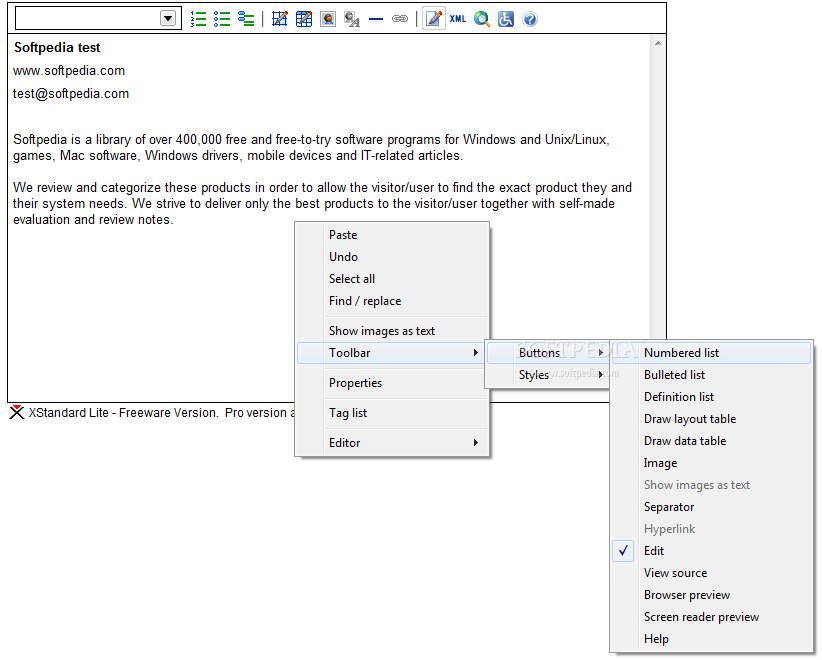Open the styles dropdown in the toolbar
This screenshot has width=822, height=660.
(168, 19)
